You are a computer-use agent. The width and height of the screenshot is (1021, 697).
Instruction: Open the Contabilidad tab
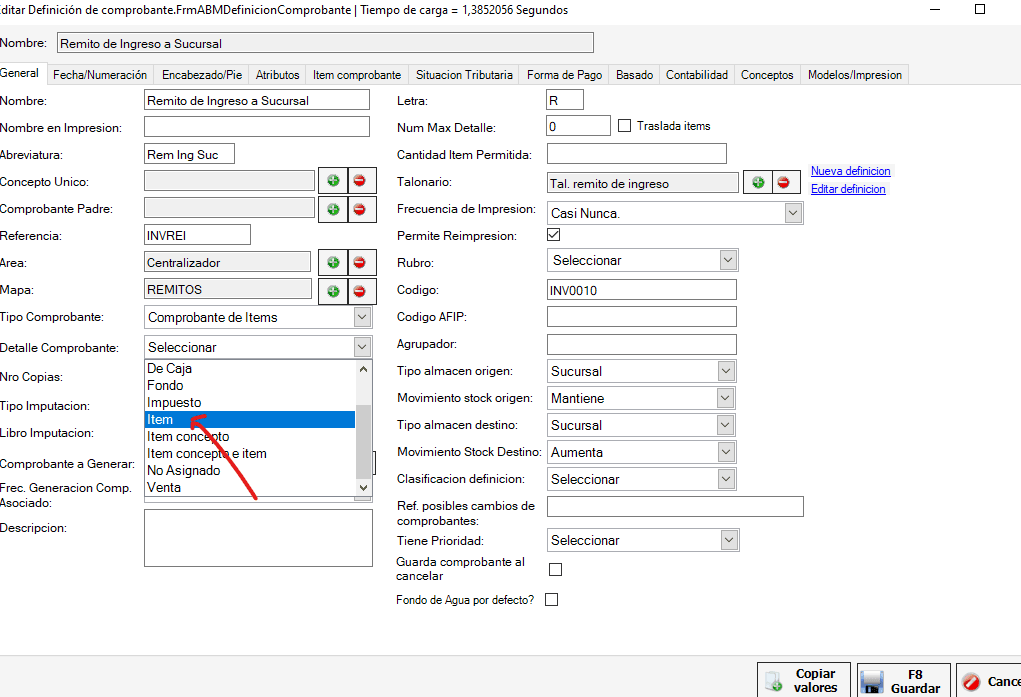[697, 75]
